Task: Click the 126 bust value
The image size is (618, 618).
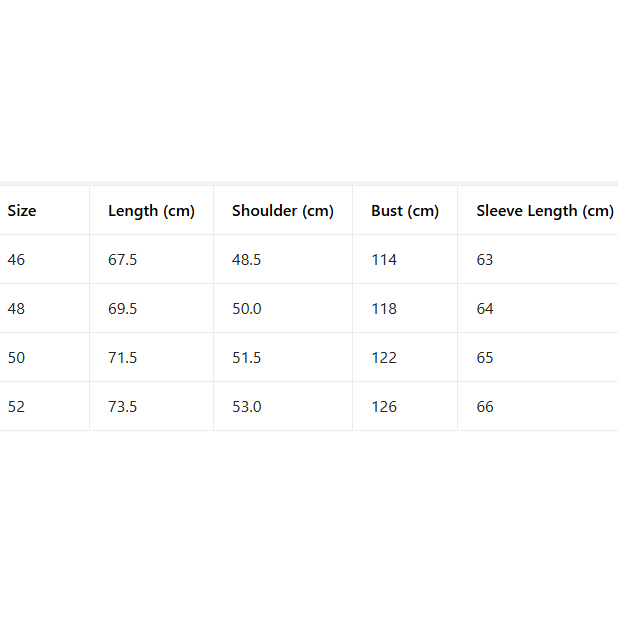Action: (384, 407)
